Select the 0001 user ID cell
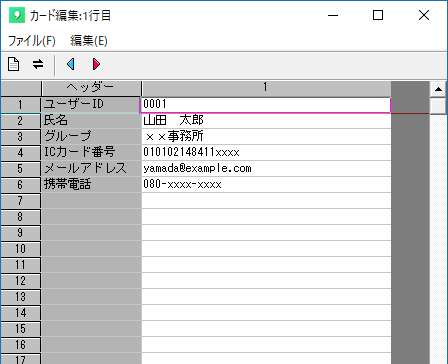Viewport: 448px width, 364px height. [266, 105]
